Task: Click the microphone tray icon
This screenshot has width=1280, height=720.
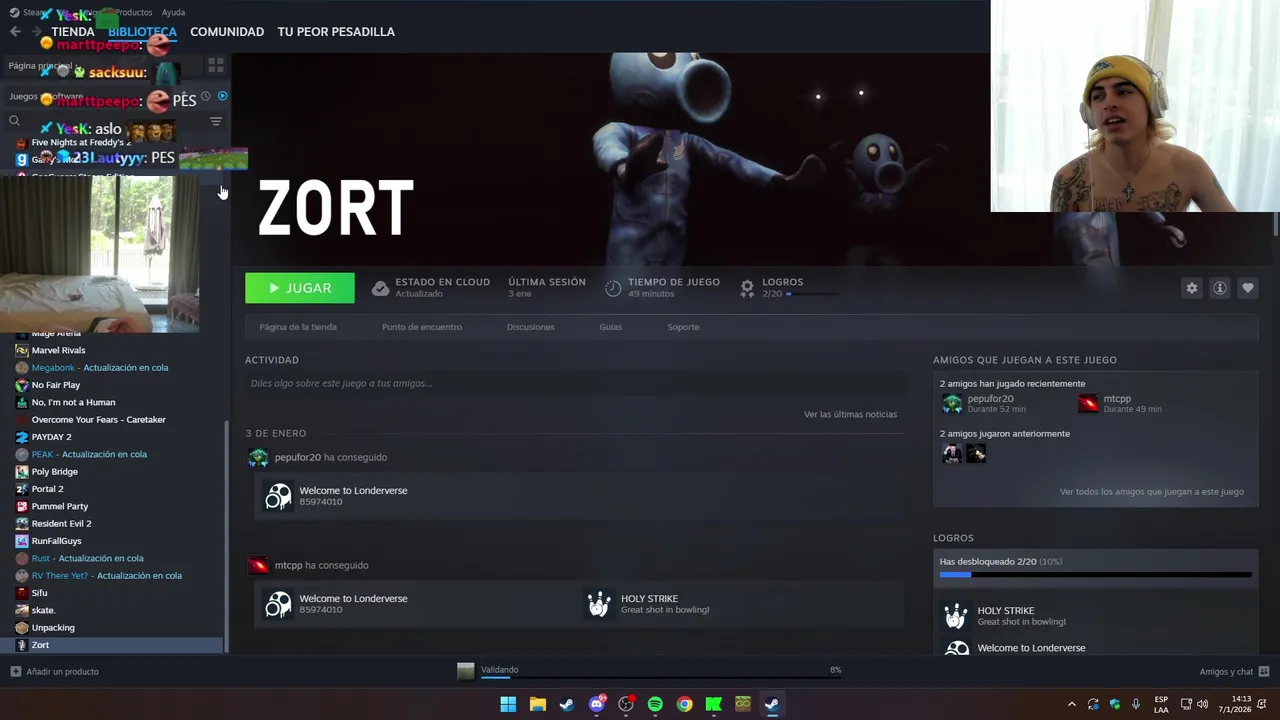Action: [1135, 704]
